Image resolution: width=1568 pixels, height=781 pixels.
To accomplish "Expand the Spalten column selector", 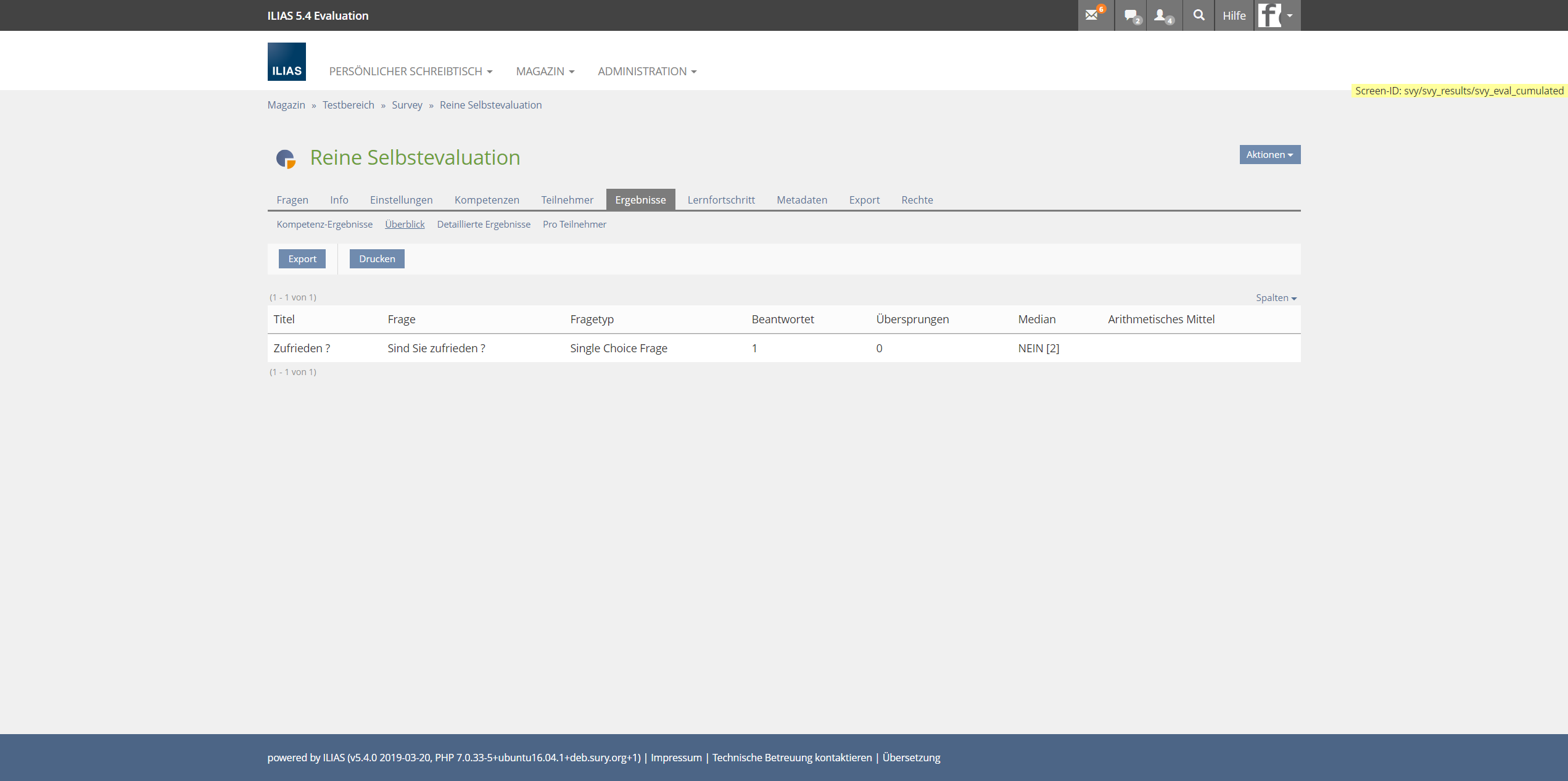I will coord(1276,298).
